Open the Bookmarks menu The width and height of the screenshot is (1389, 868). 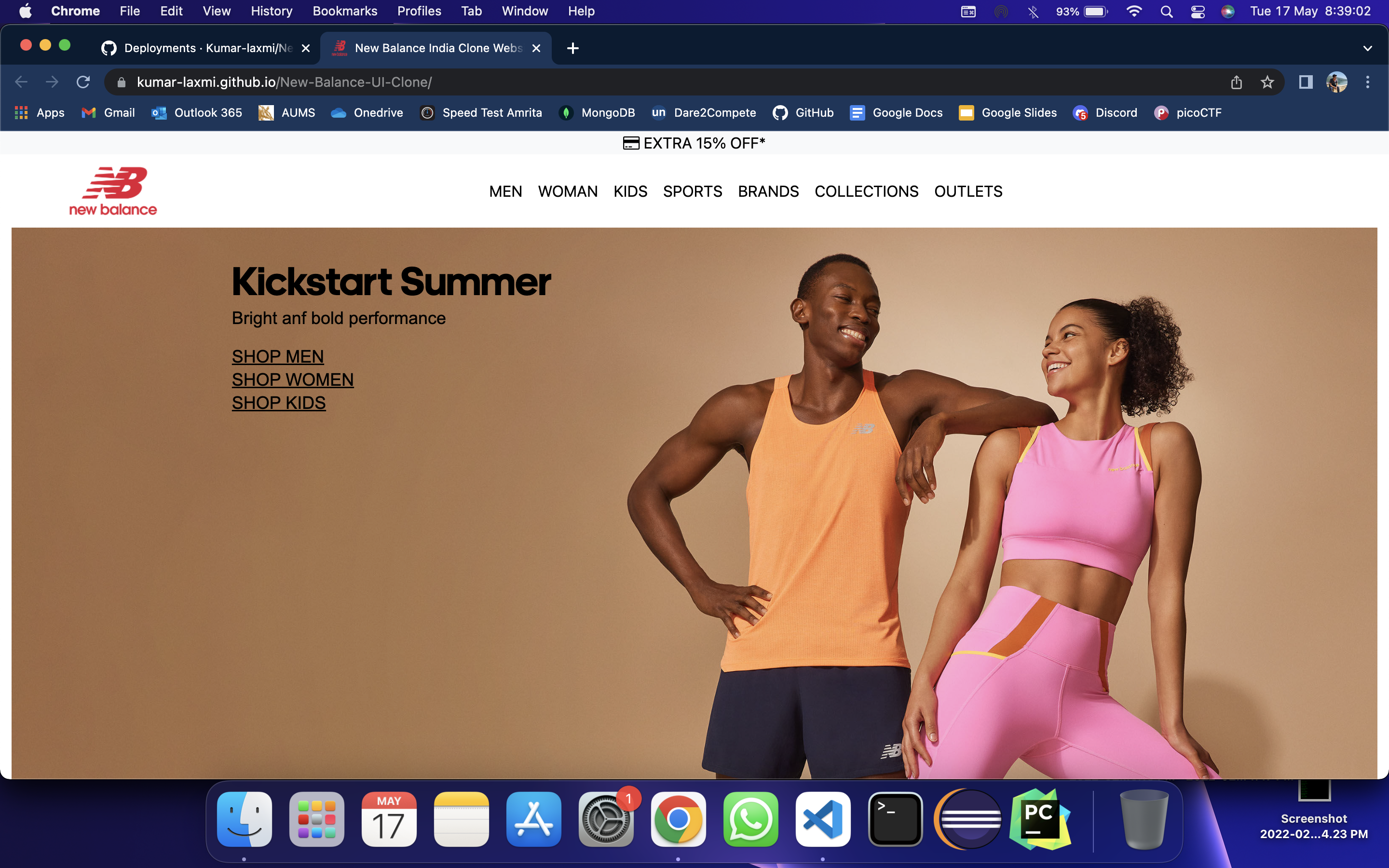344,12
